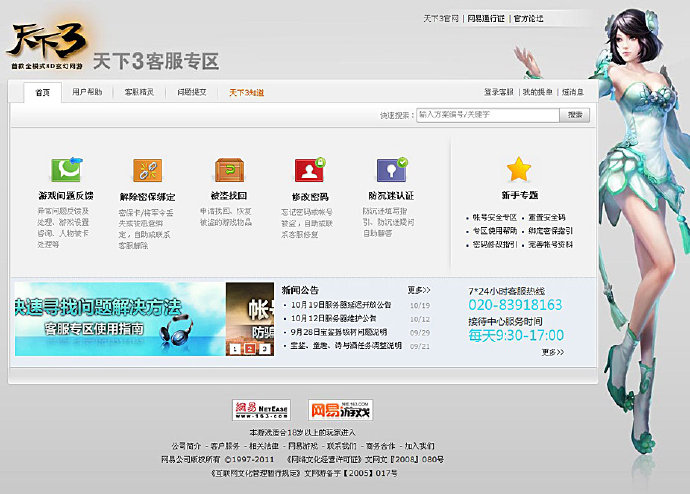The image size is (690, 494).
Task: Open the 公司简介 footer link
Action: point(186,446)
